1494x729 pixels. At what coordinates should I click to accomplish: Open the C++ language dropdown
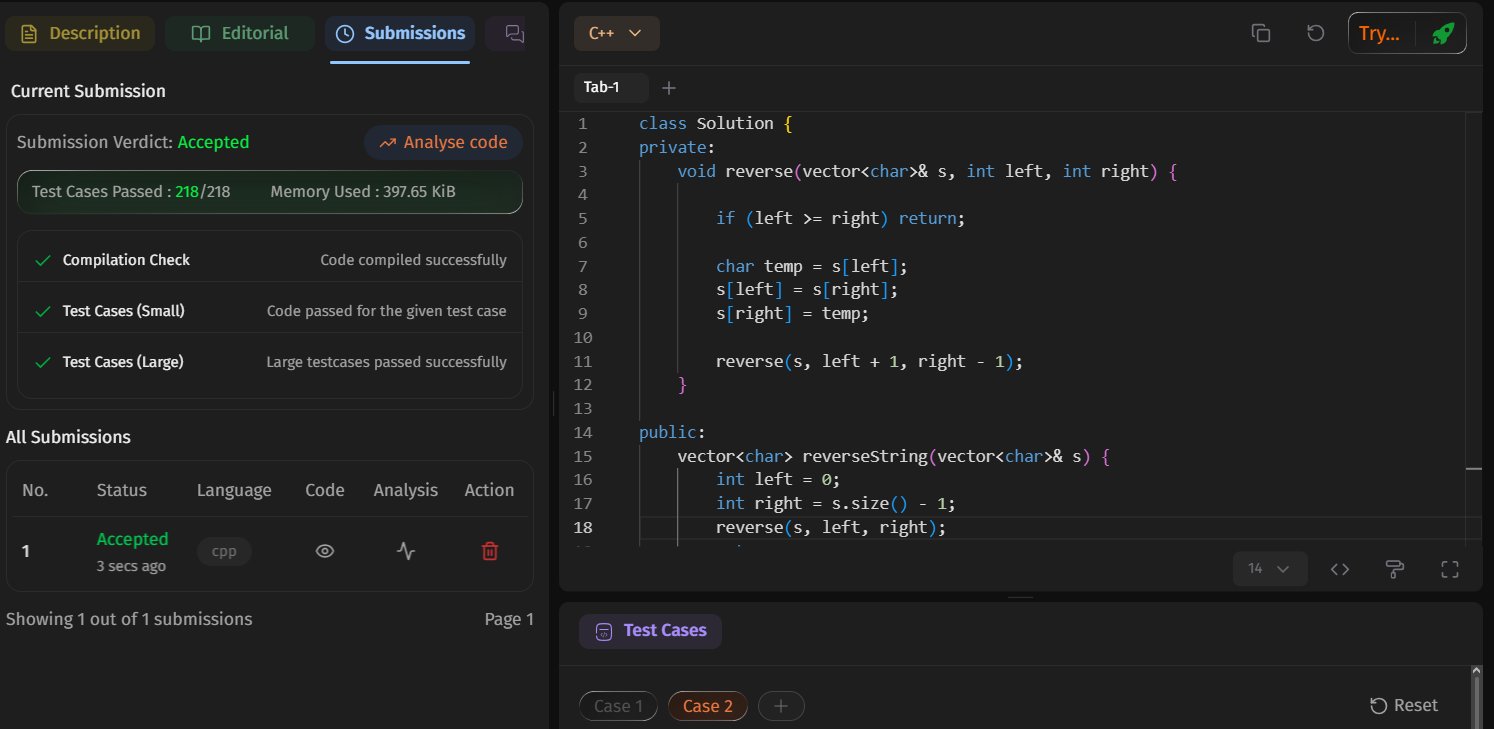point(616,33)
